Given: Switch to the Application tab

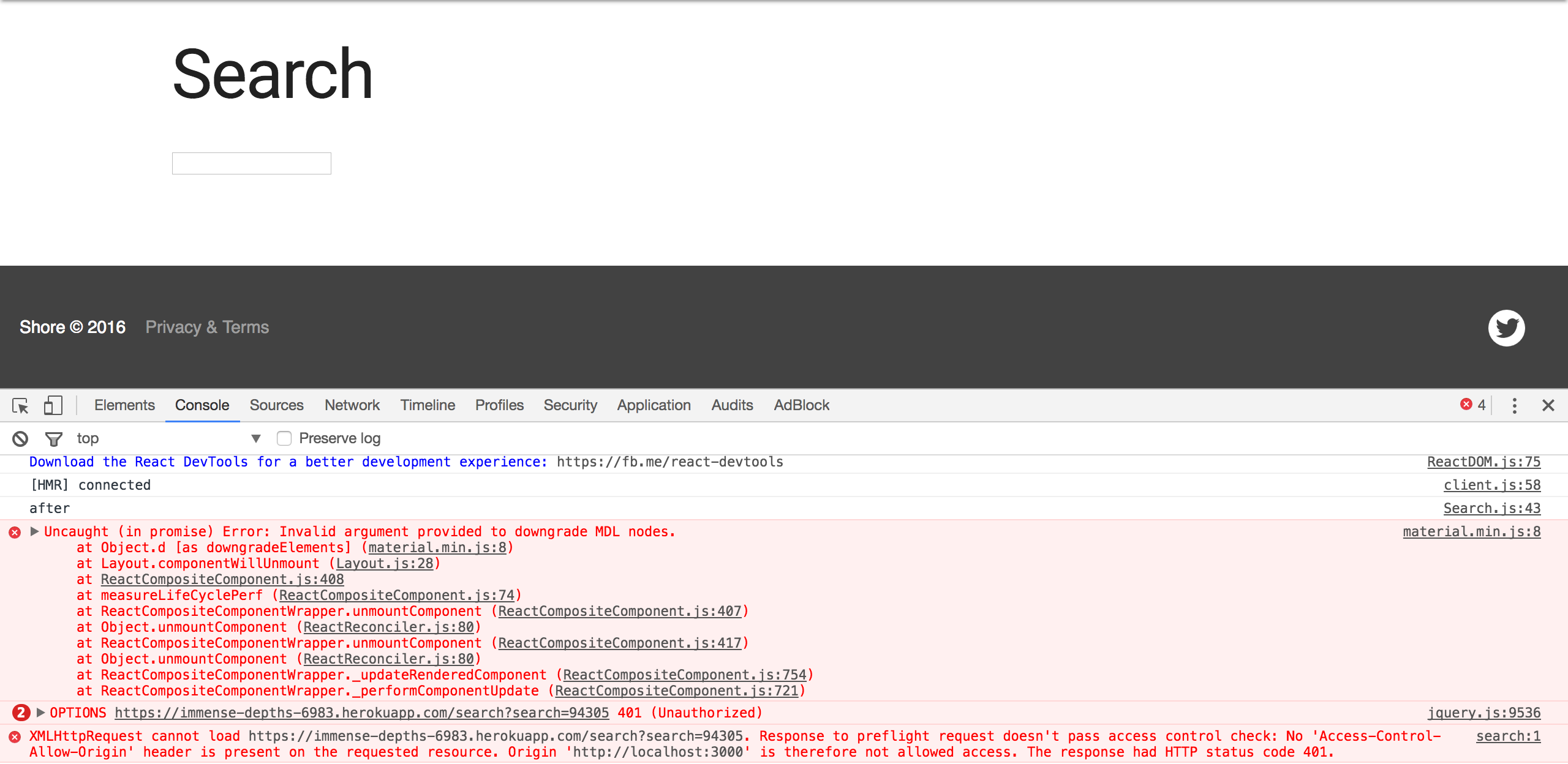Looking at the screenshot, I should click(654, 405).
